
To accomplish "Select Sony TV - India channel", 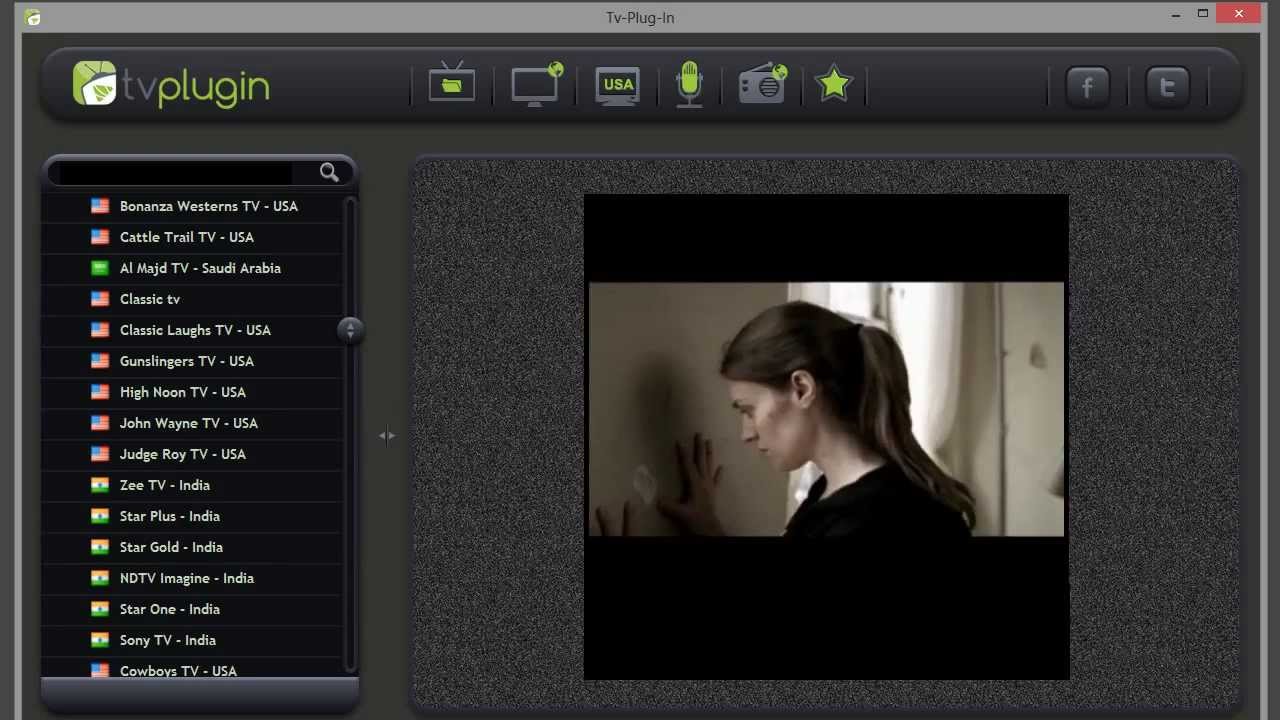I will [193, 640].
